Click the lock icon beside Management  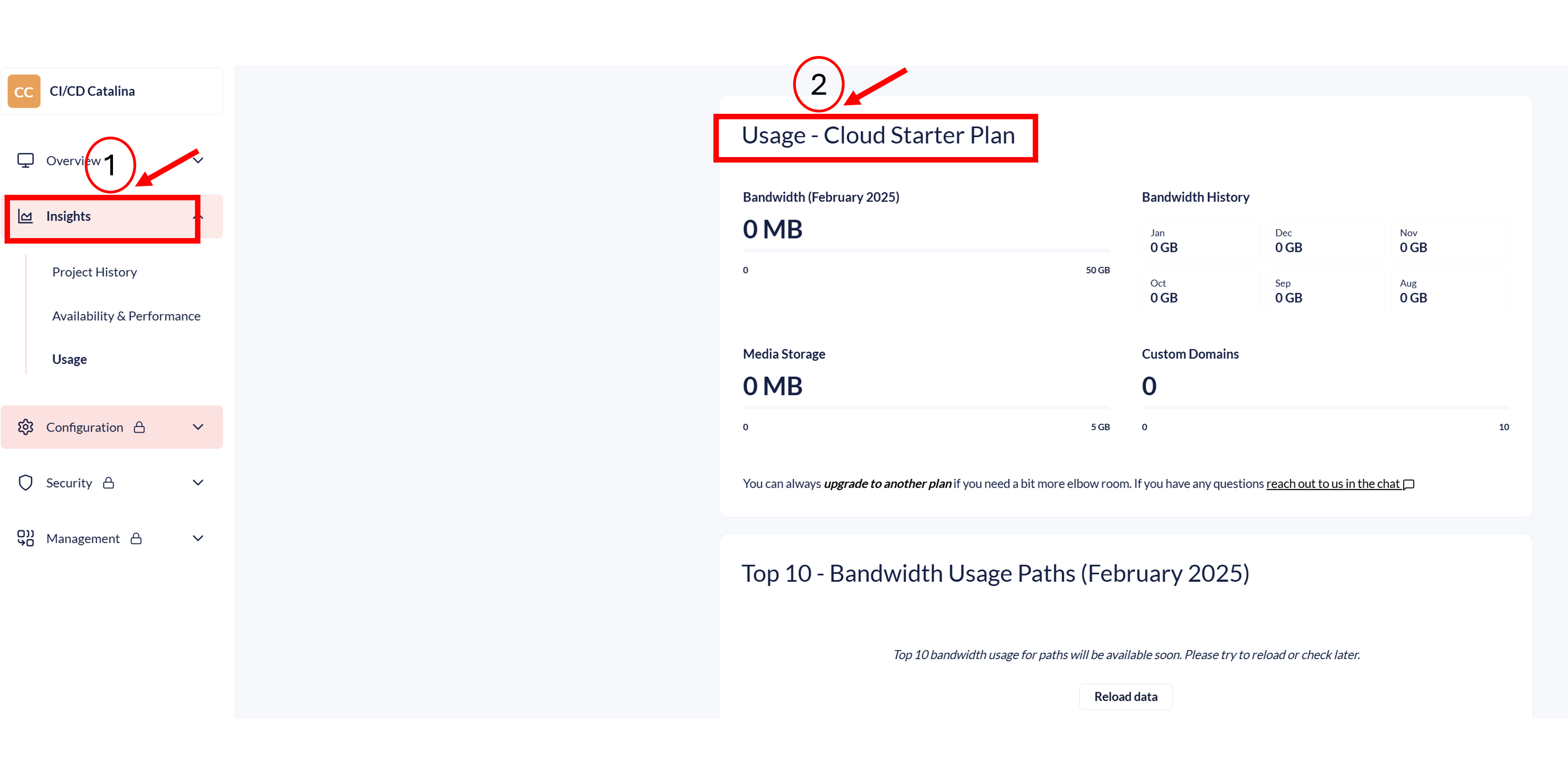(x=136, y=539)
